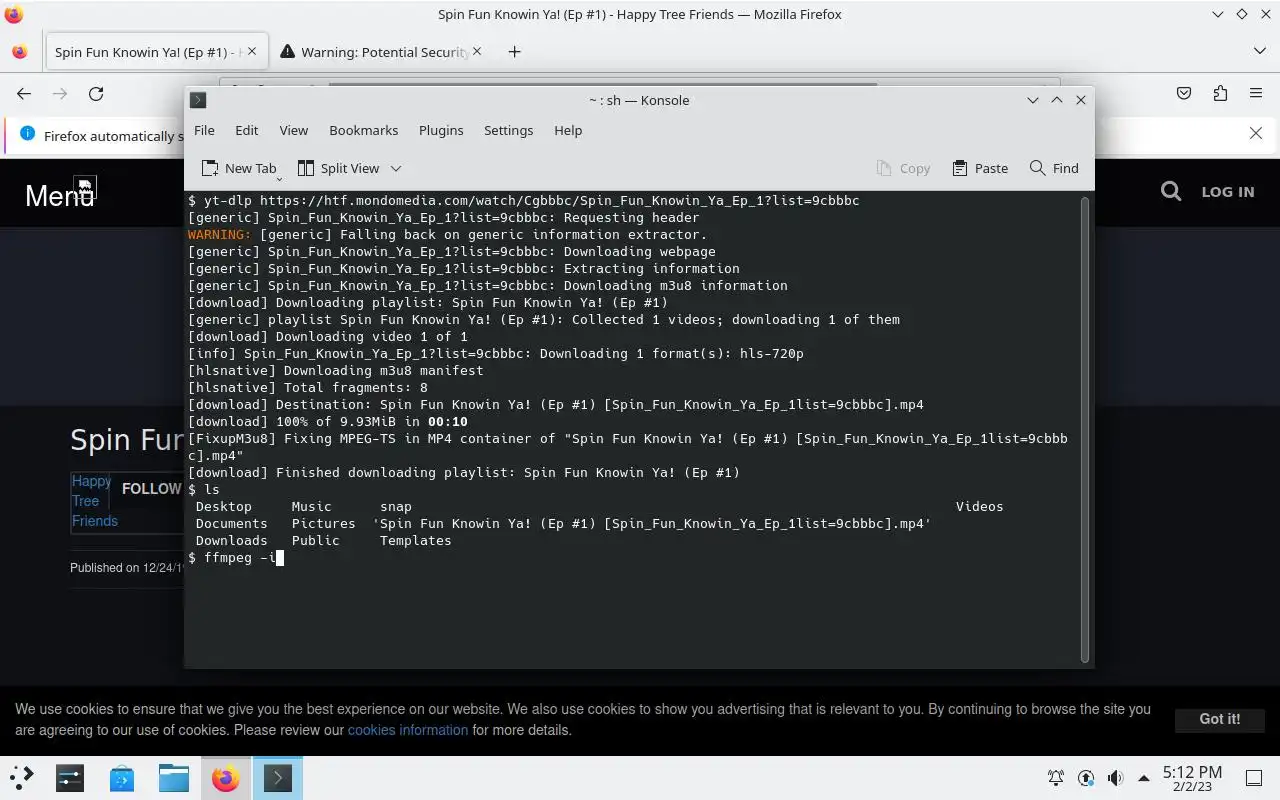Screen dimensions: 1280x800
Task: Click the Published on date text
Action: point(127,568)
